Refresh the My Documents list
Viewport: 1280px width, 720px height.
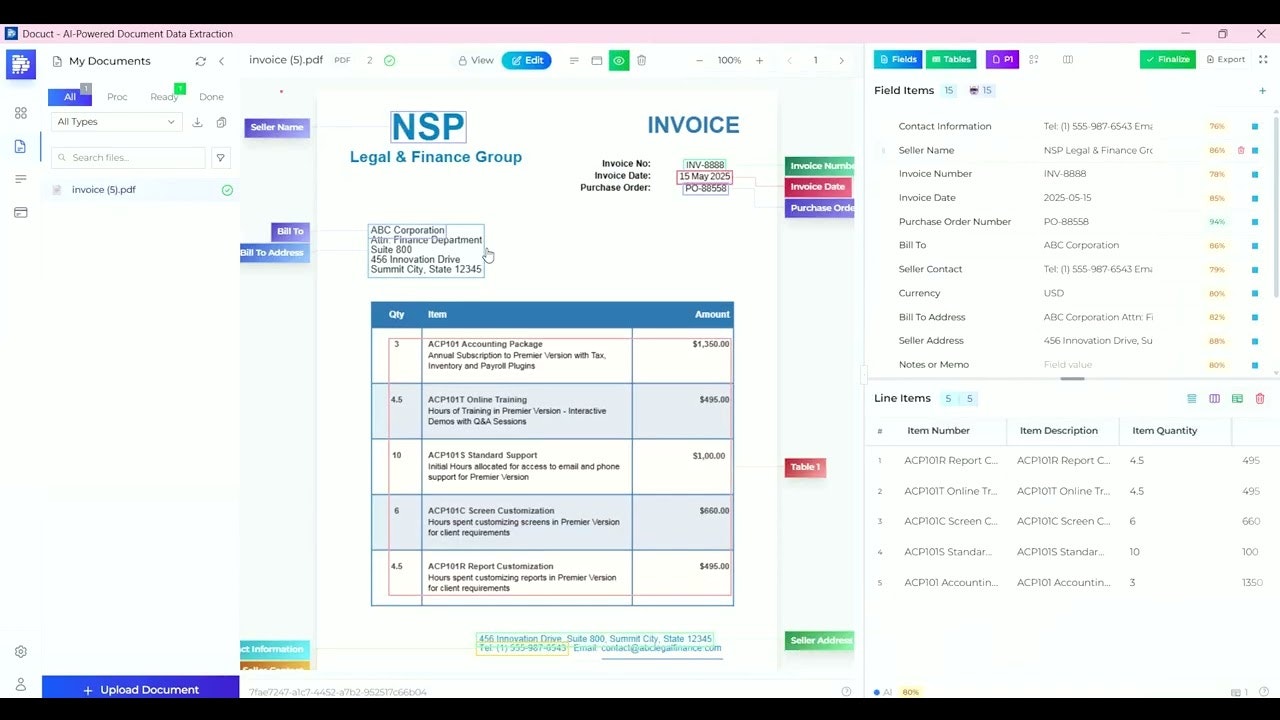(200, 61)
